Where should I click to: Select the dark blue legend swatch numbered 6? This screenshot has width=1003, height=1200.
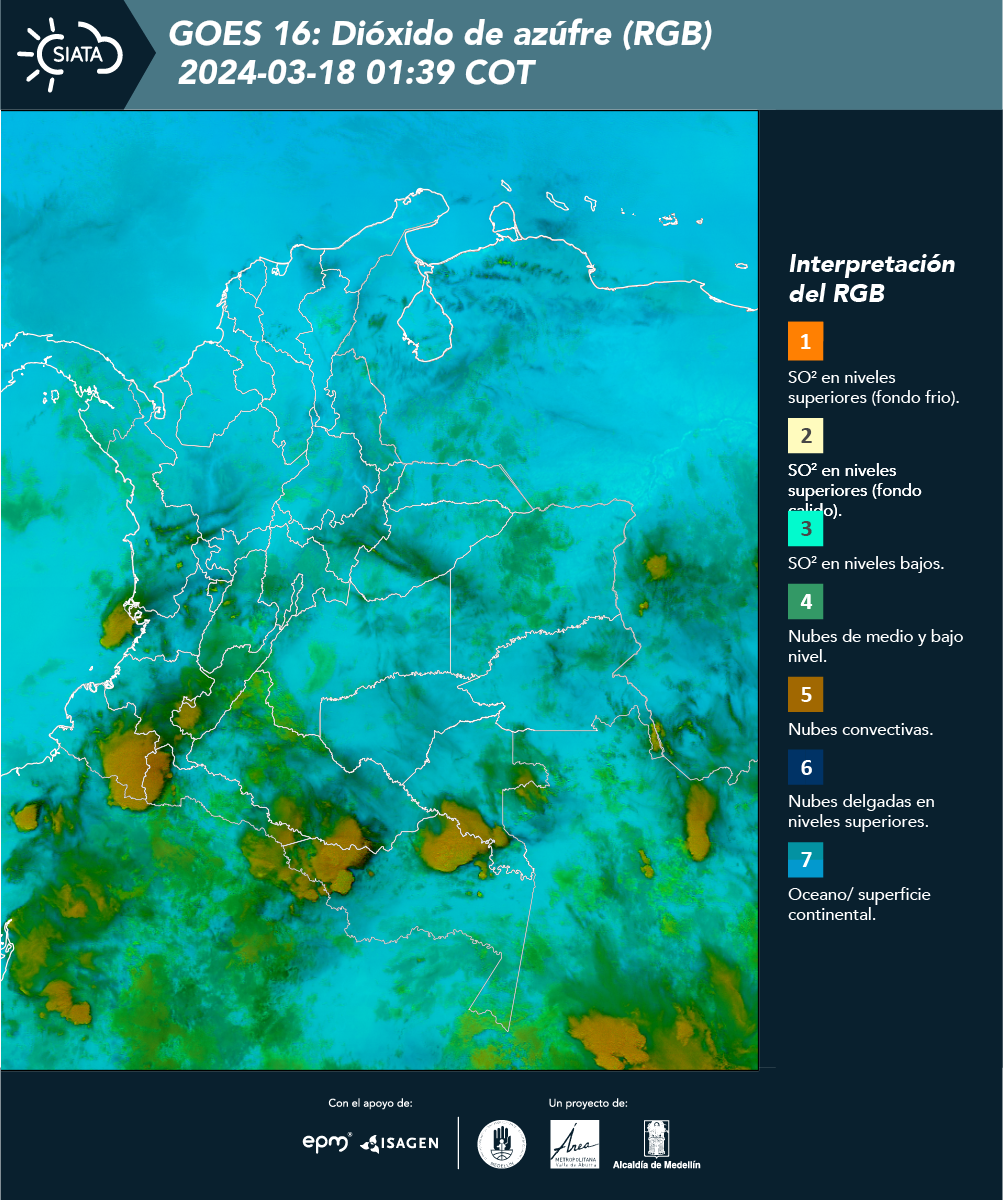[805, 767]
